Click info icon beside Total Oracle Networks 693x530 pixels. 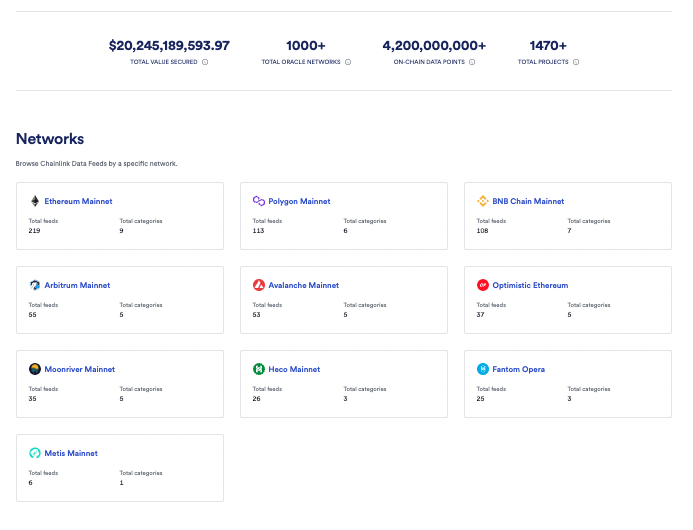pos(347,62)
